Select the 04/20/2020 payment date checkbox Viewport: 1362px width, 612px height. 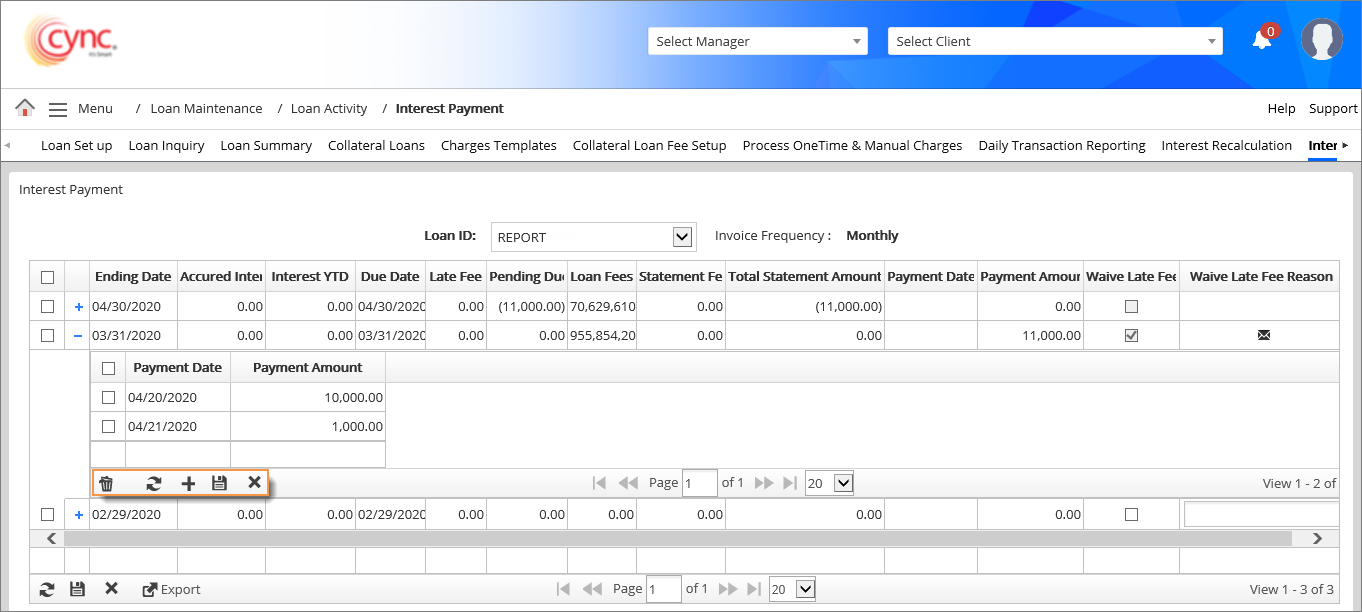[x=108, y=398]
